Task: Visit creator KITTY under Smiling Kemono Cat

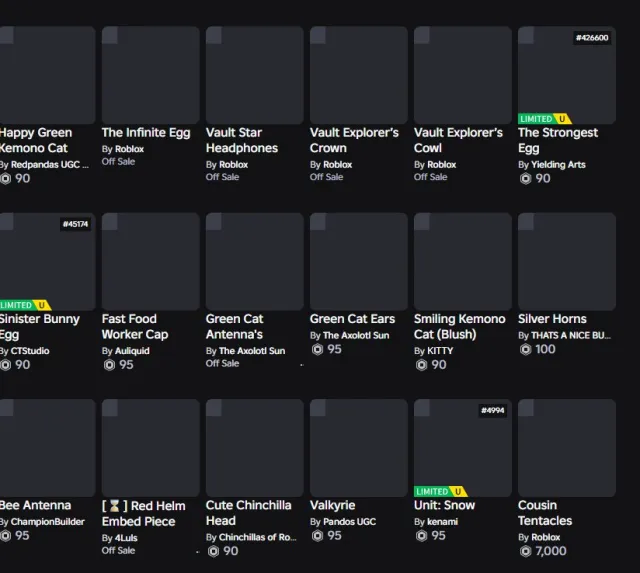Action: coord(440,351)
